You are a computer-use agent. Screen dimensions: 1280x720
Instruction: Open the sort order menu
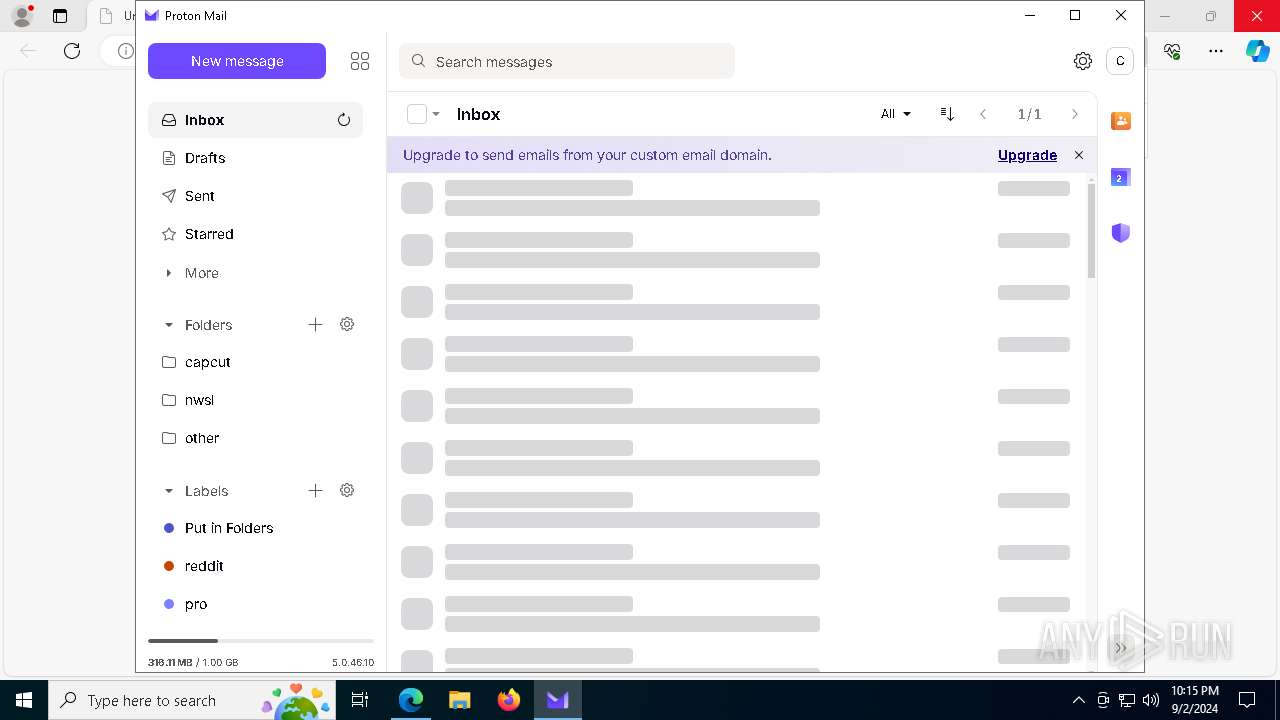pyautogui.click(x=947, y=114)
